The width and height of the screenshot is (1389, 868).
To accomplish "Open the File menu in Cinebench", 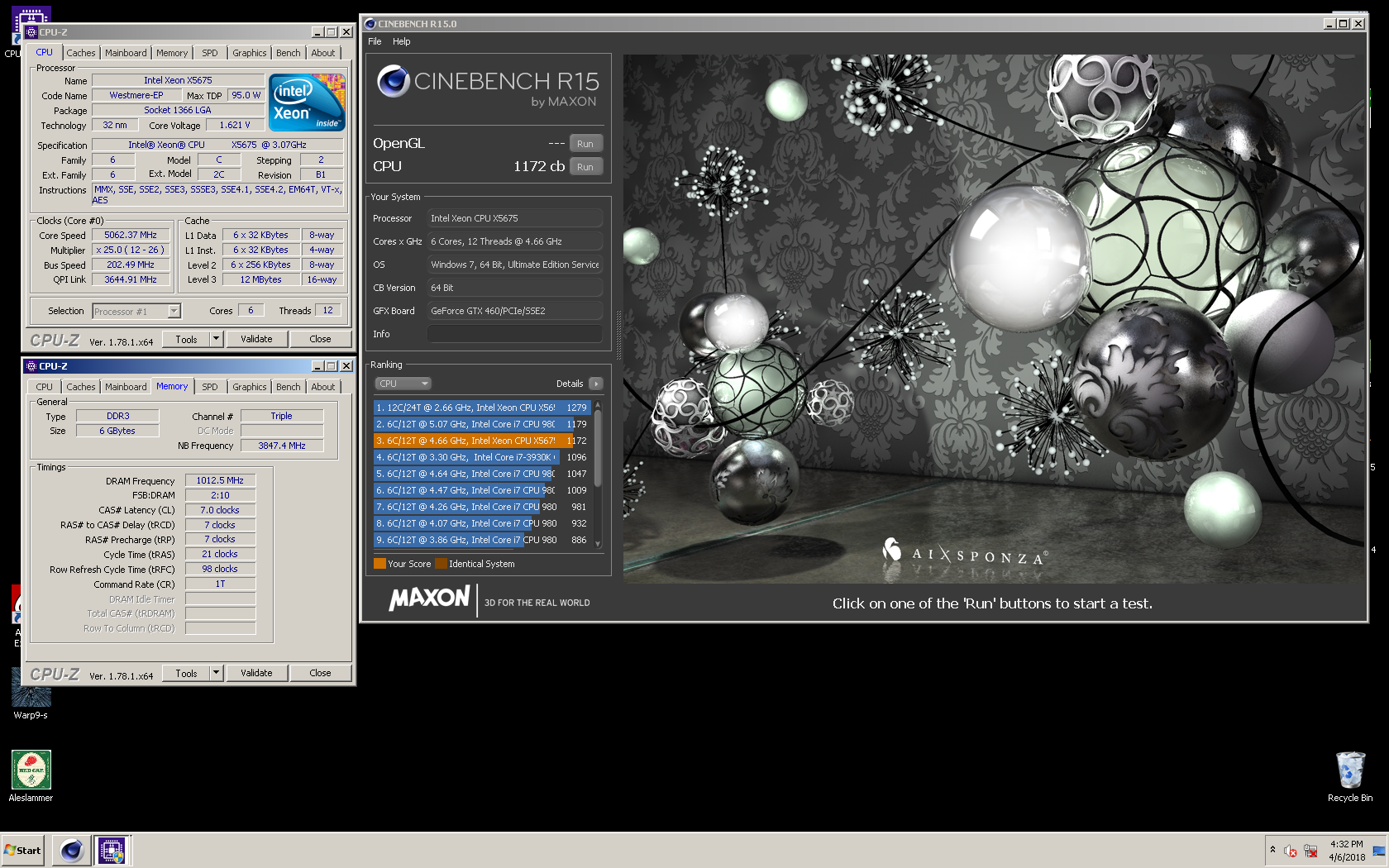I will pos(375,41).
